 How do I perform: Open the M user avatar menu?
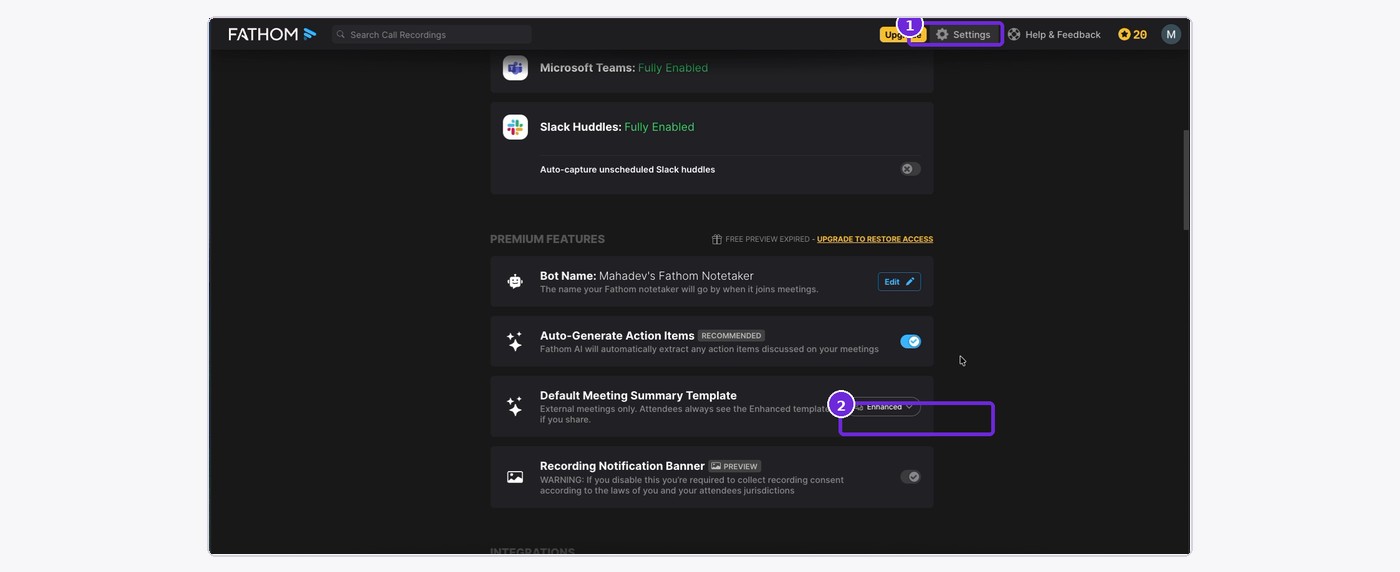[1171, 34]
